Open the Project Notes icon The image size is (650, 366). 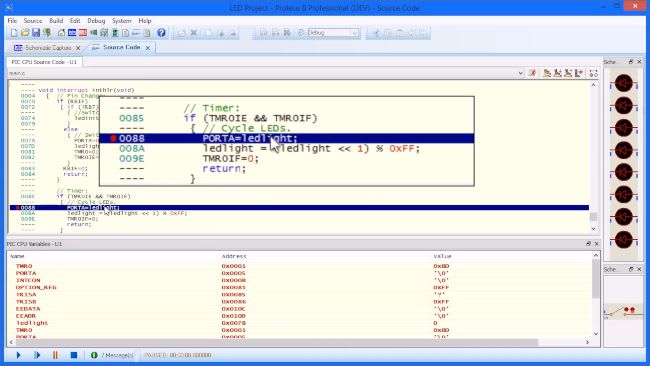click(x=147, y=33)
